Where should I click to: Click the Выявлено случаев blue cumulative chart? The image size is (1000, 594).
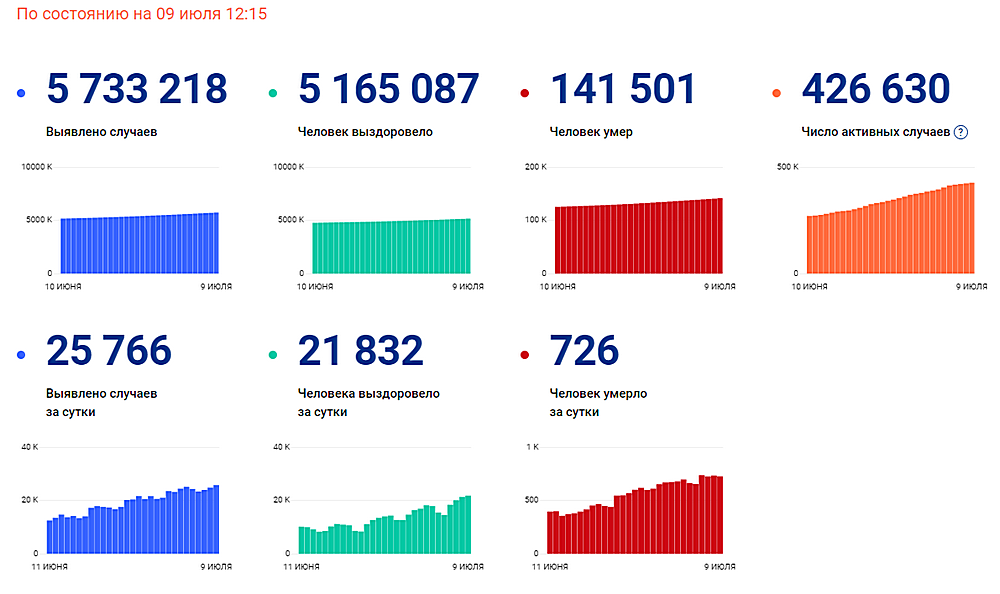128,226
